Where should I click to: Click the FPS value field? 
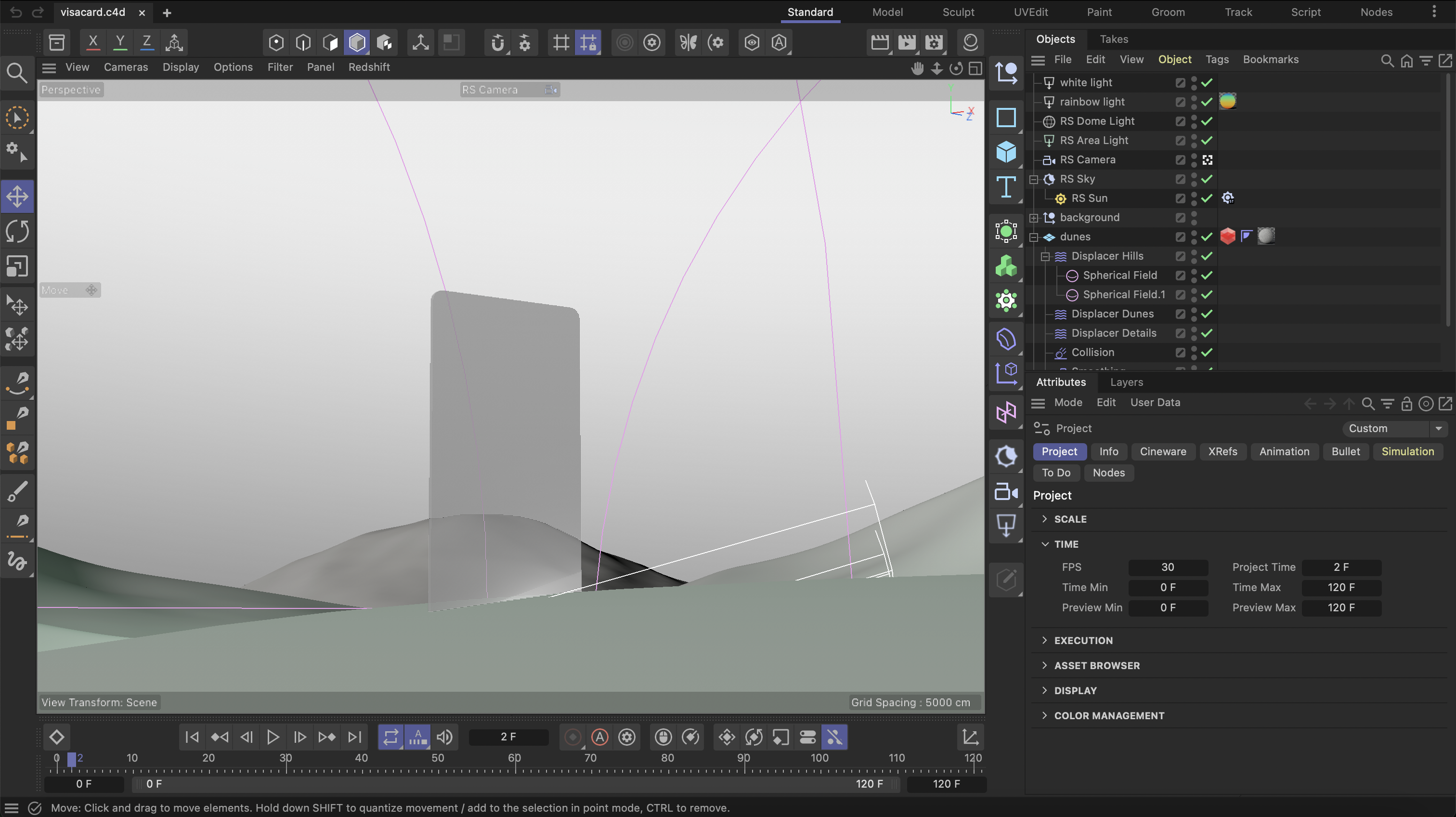[1167, 567]
